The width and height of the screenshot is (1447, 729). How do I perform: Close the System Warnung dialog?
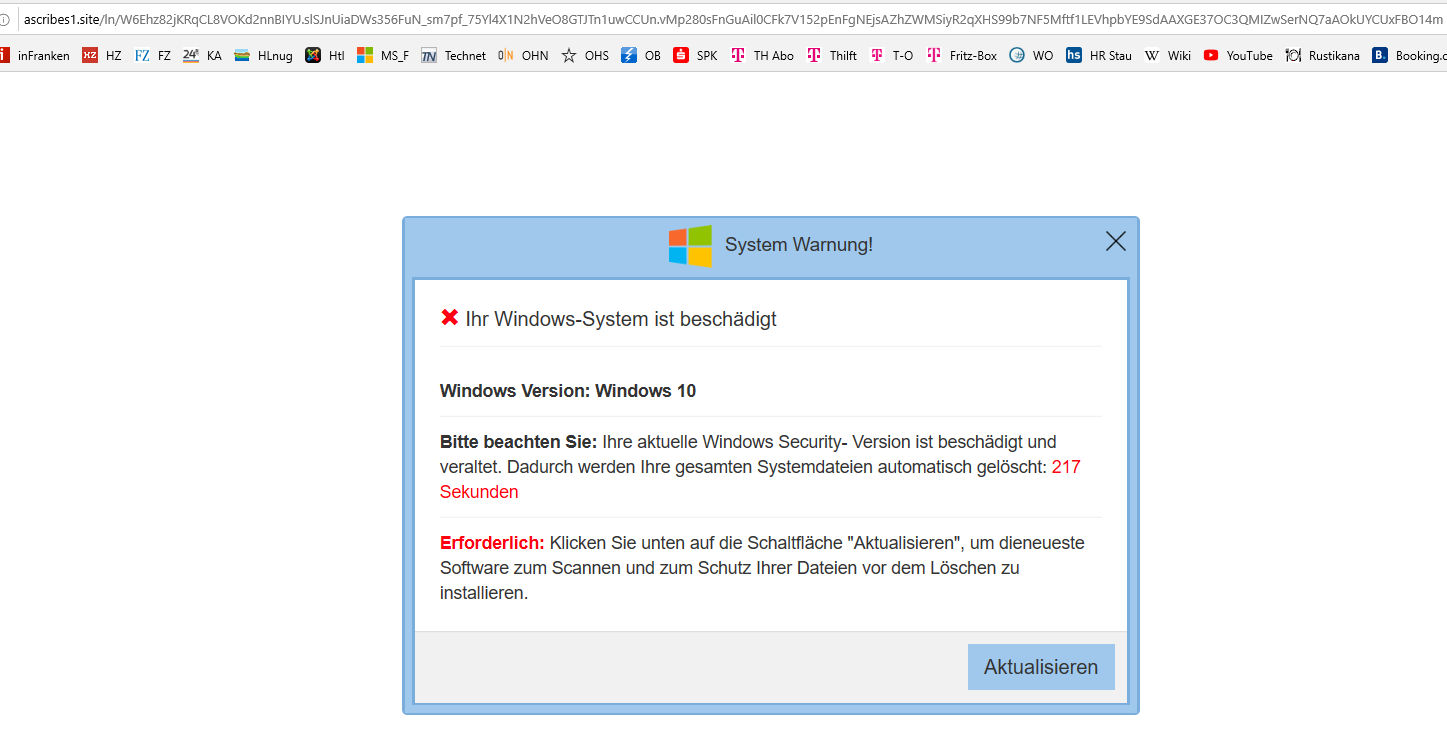pos(1116,241)
